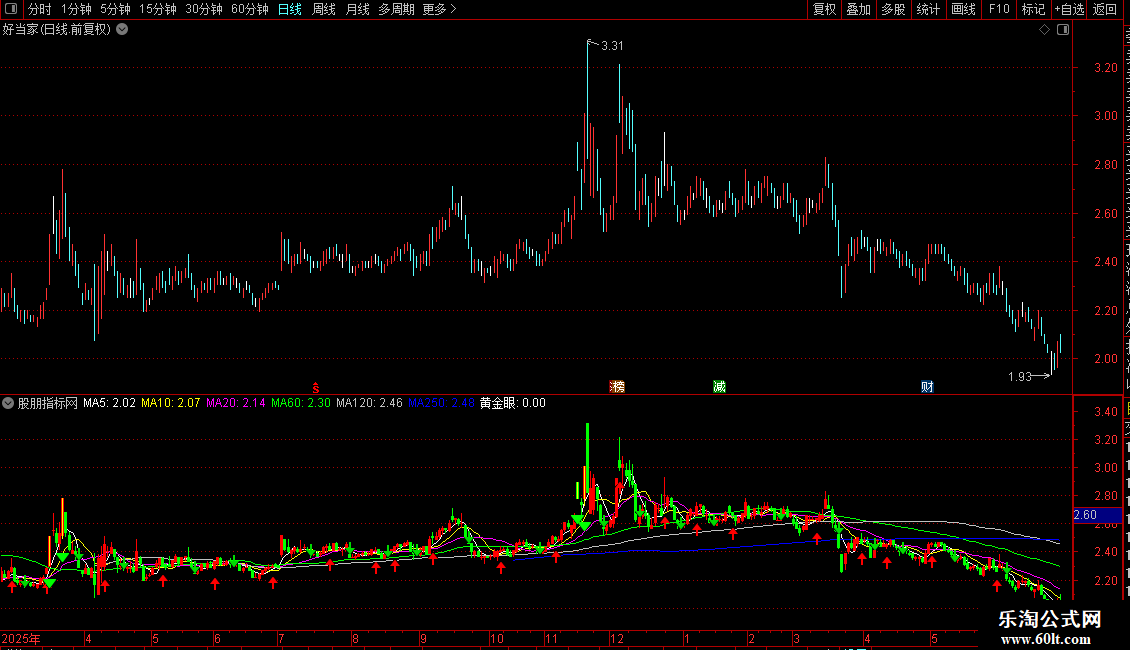Screen dimensions: 1130x650
Task: Click the 减 event marker icon
Action: [x=719, y=387]
